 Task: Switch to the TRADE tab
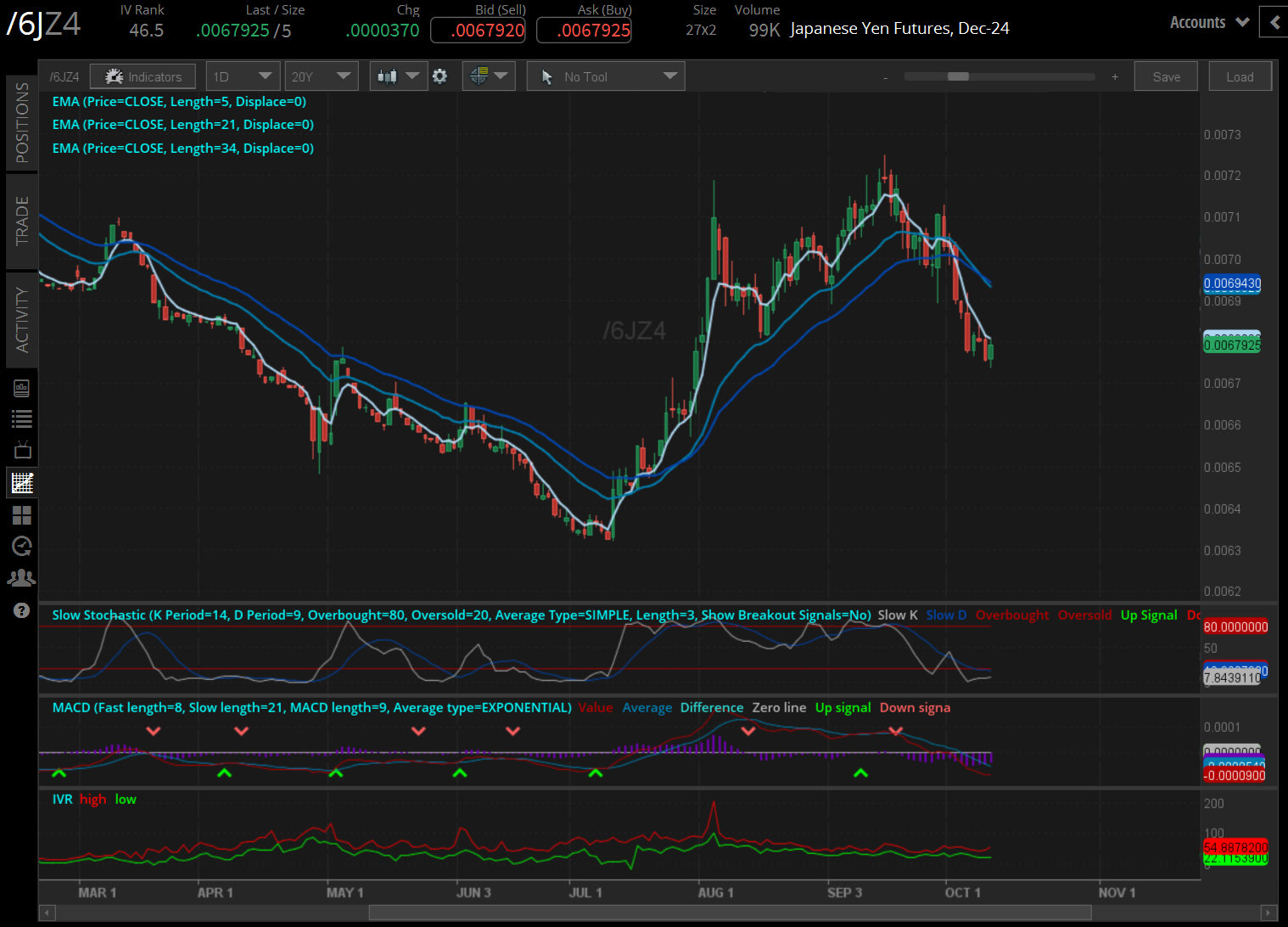coord(22,221)
